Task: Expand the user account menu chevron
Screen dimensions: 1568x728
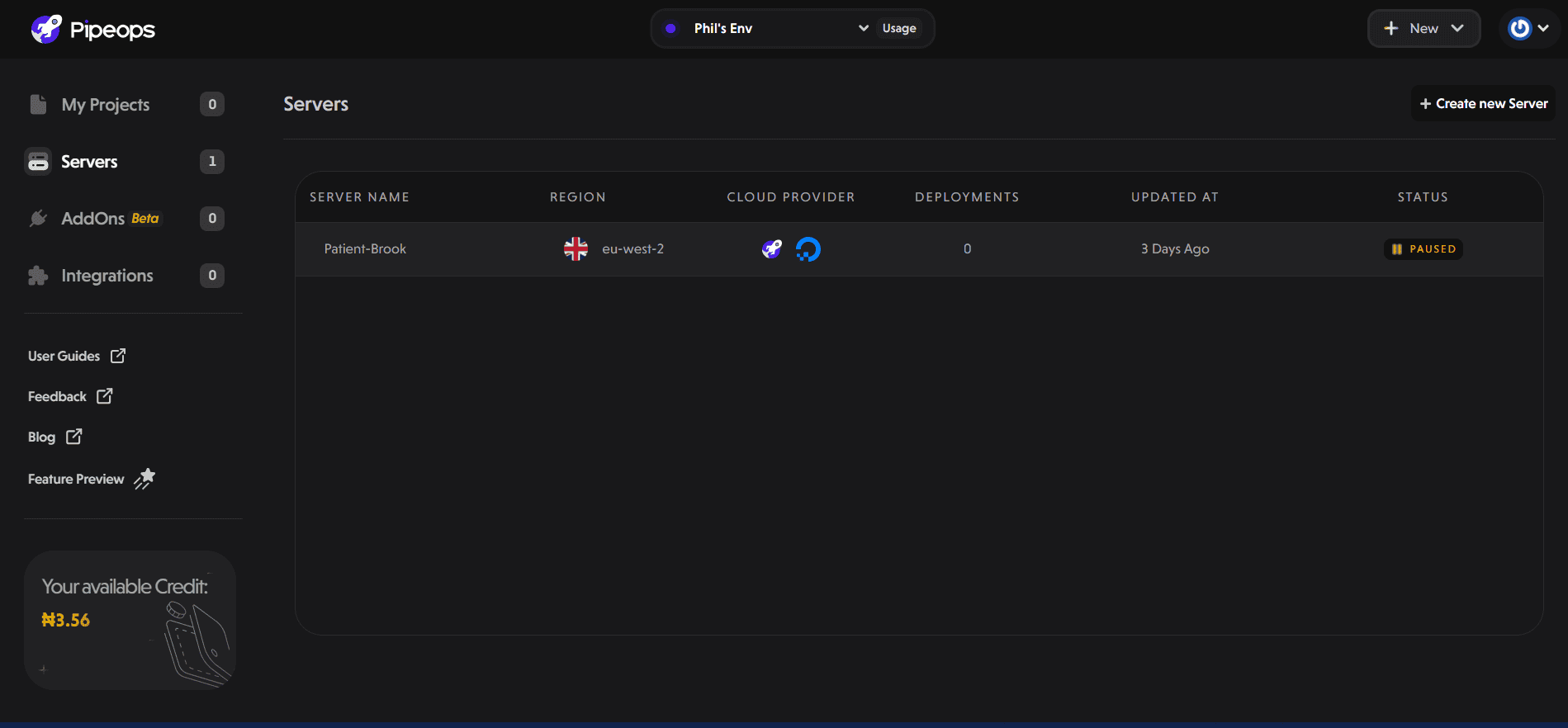Action: 1543,28
